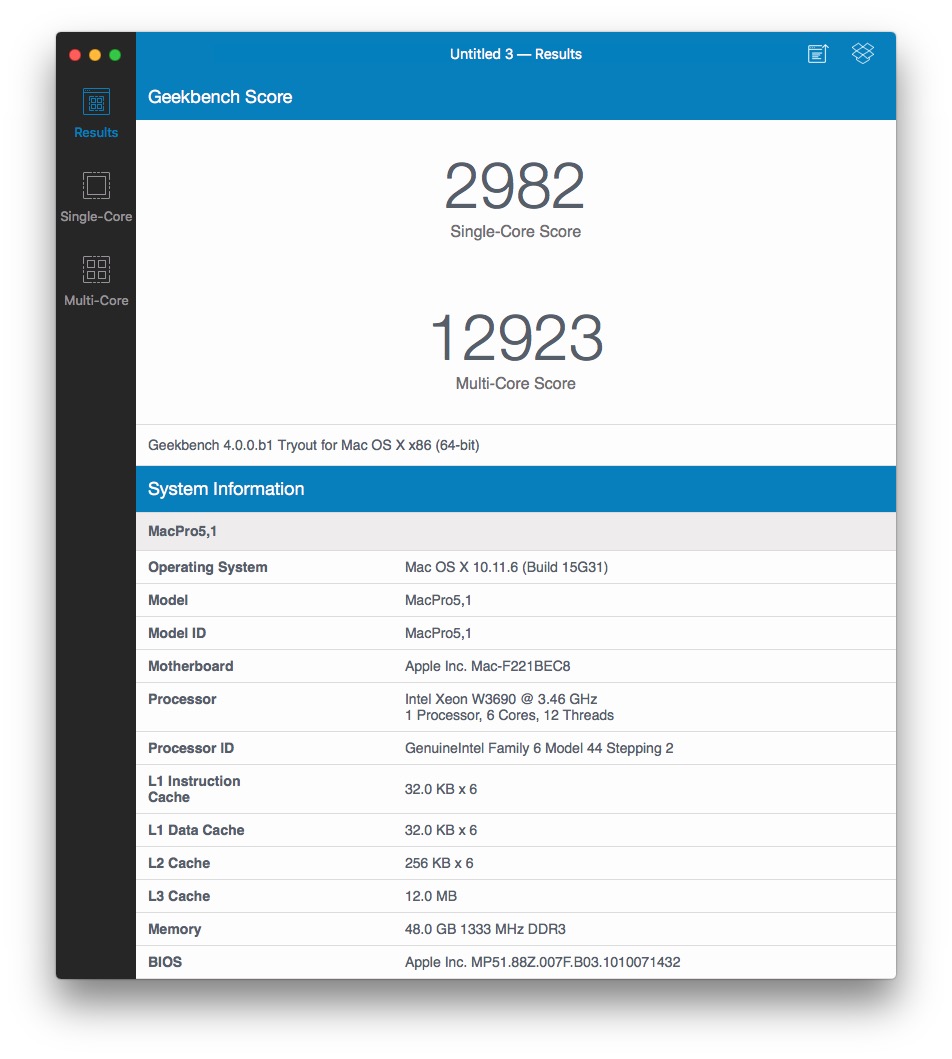
Task: Click Intel Xeon W3690 @ 3.46 GHz text
Action: point(501,699)
